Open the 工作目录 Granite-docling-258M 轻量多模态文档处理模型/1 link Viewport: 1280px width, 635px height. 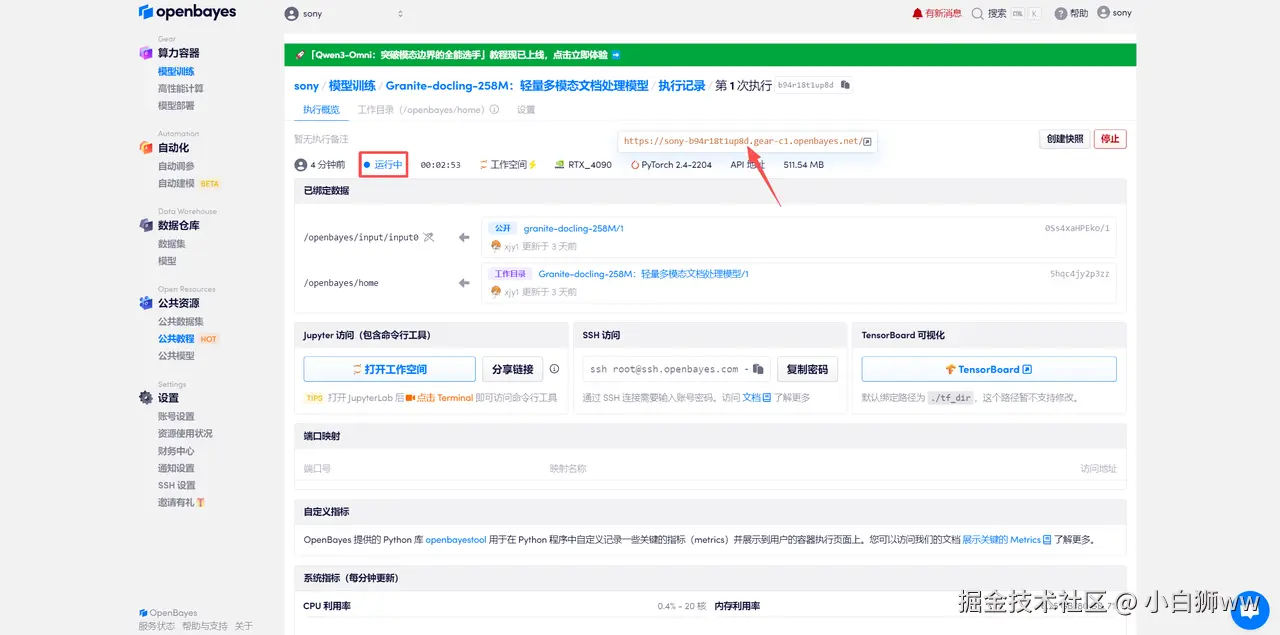coord(643,274)
